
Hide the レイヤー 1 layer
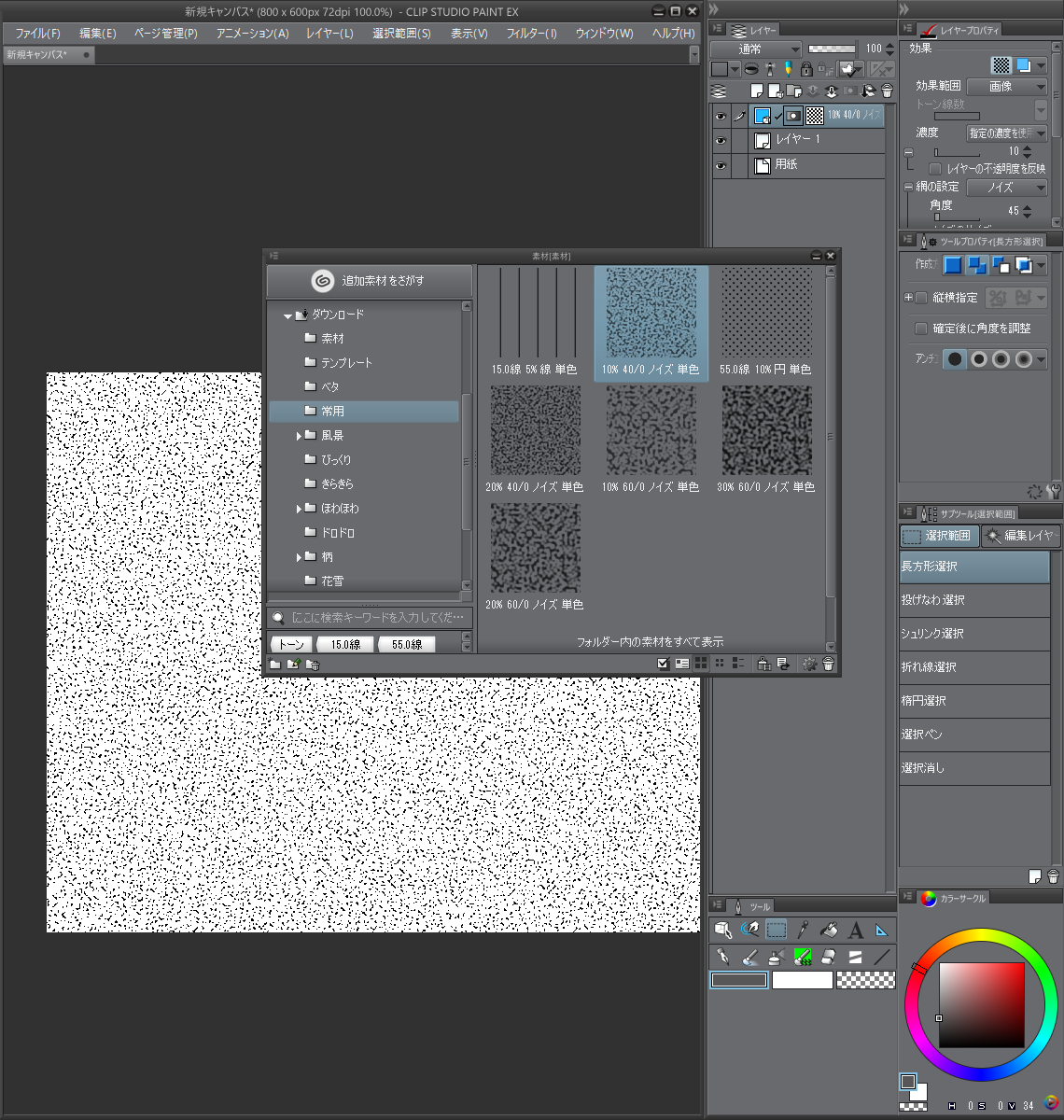[x=721, y=141]
